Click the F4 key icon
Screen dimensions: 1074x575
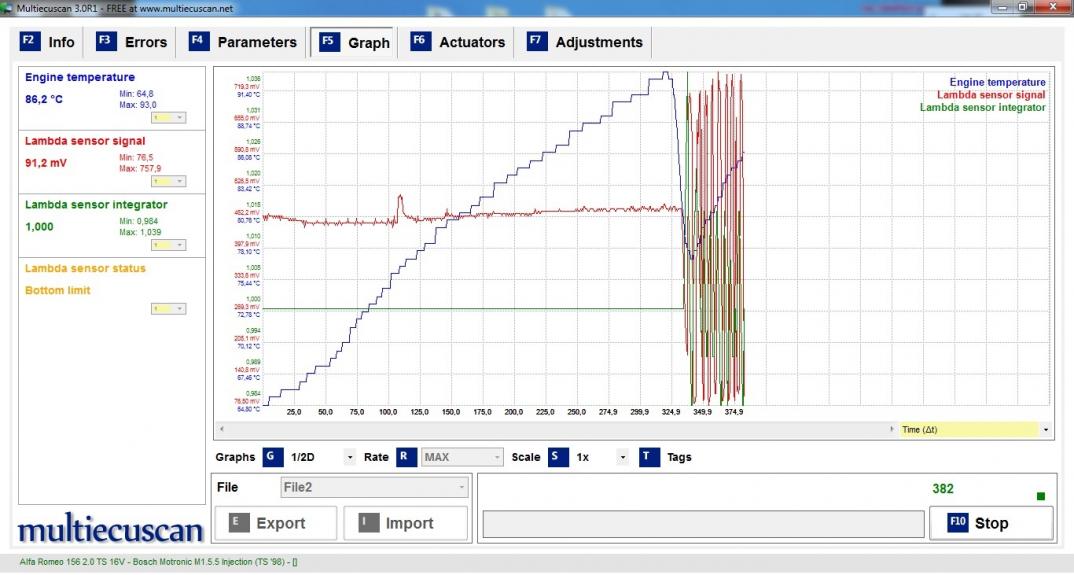pos(199,40)
